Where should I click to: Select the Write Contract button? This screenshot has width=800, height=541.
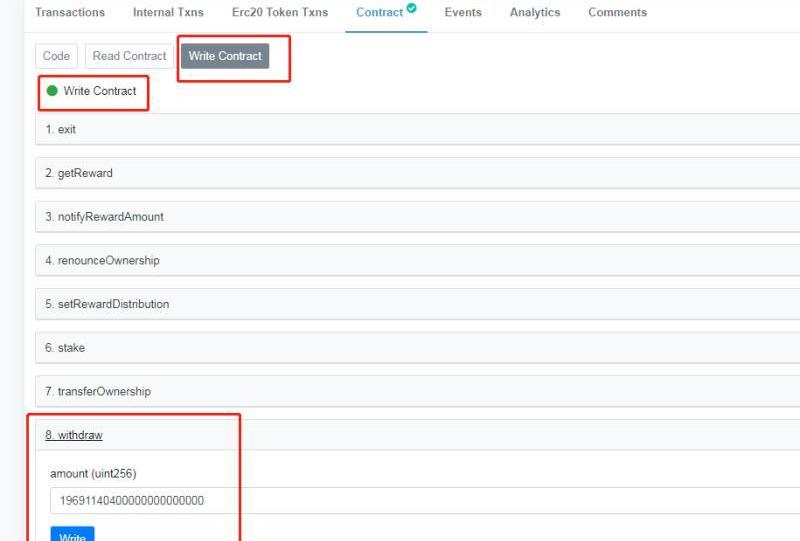coord(225,56)
